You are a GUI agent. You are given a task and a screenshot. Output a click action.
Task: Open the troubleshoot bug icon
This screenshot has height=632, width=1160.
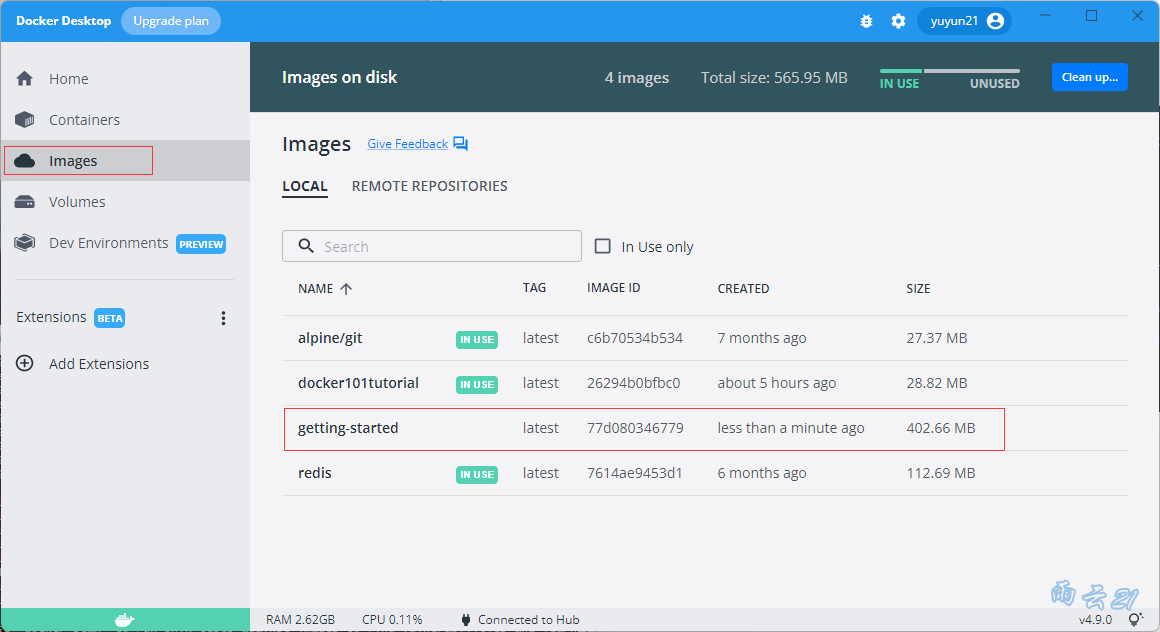(x=866, y=21)
